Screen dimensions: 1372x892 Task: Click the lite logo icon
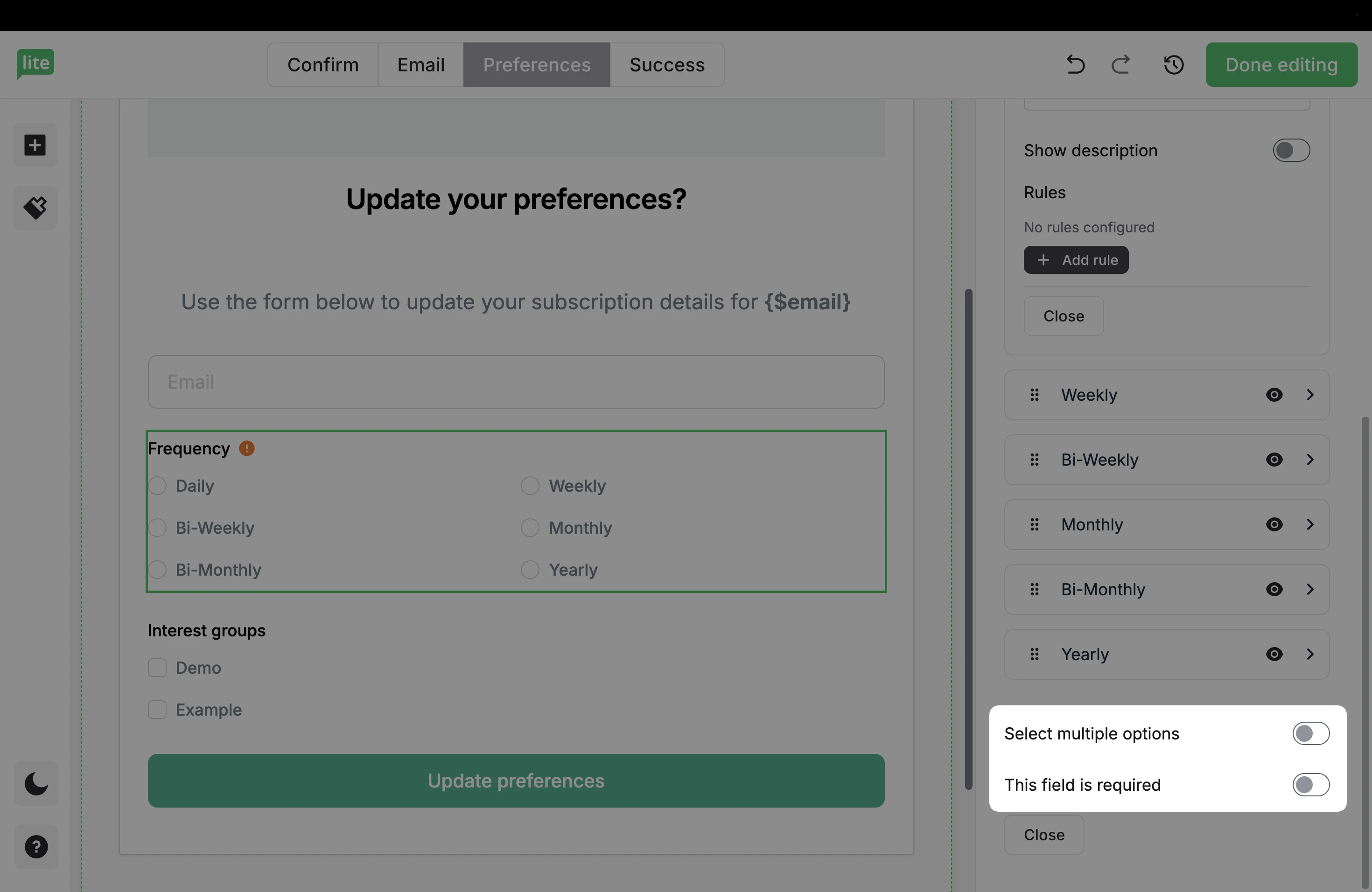point(35,63)
